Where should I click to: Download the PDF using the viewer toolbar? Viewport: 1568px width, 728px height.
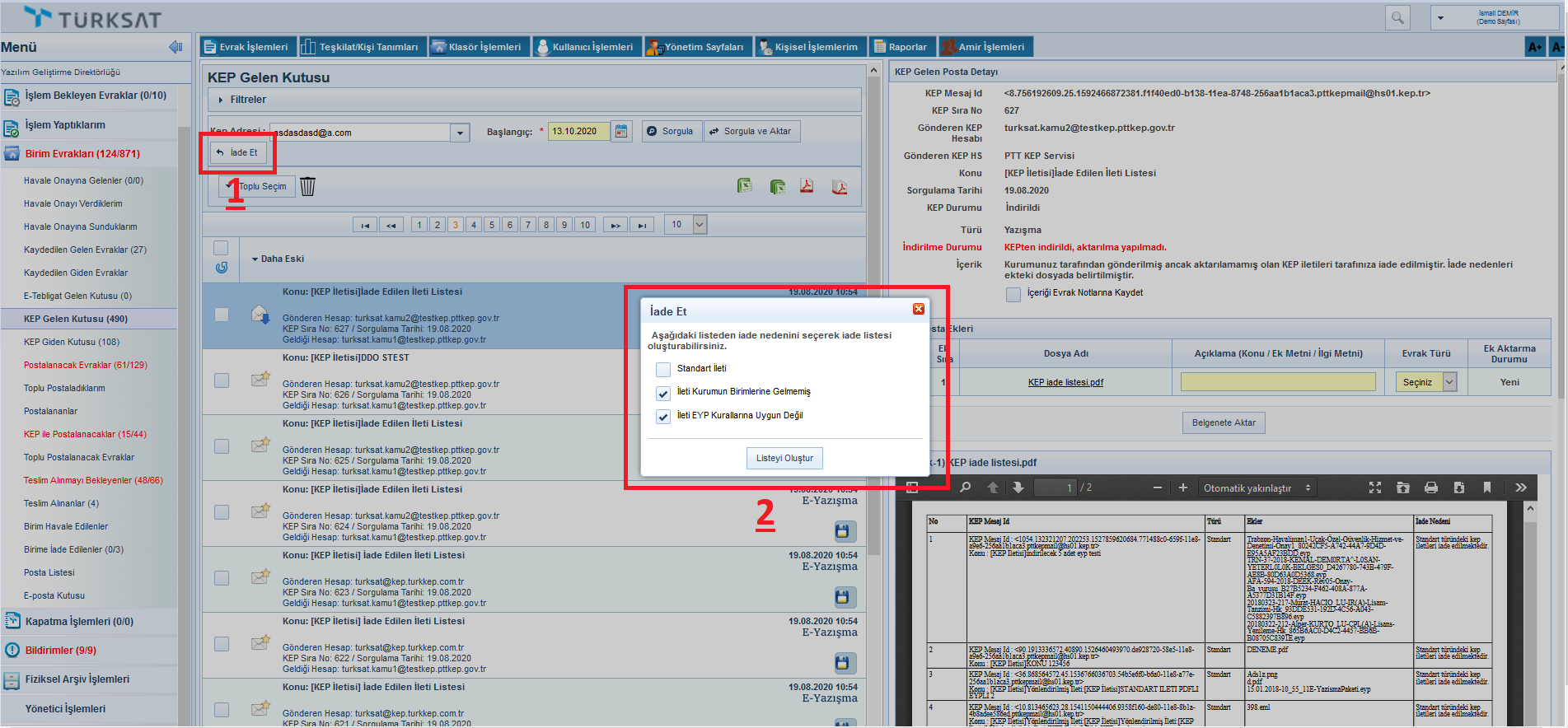(x=1458, y=488)
